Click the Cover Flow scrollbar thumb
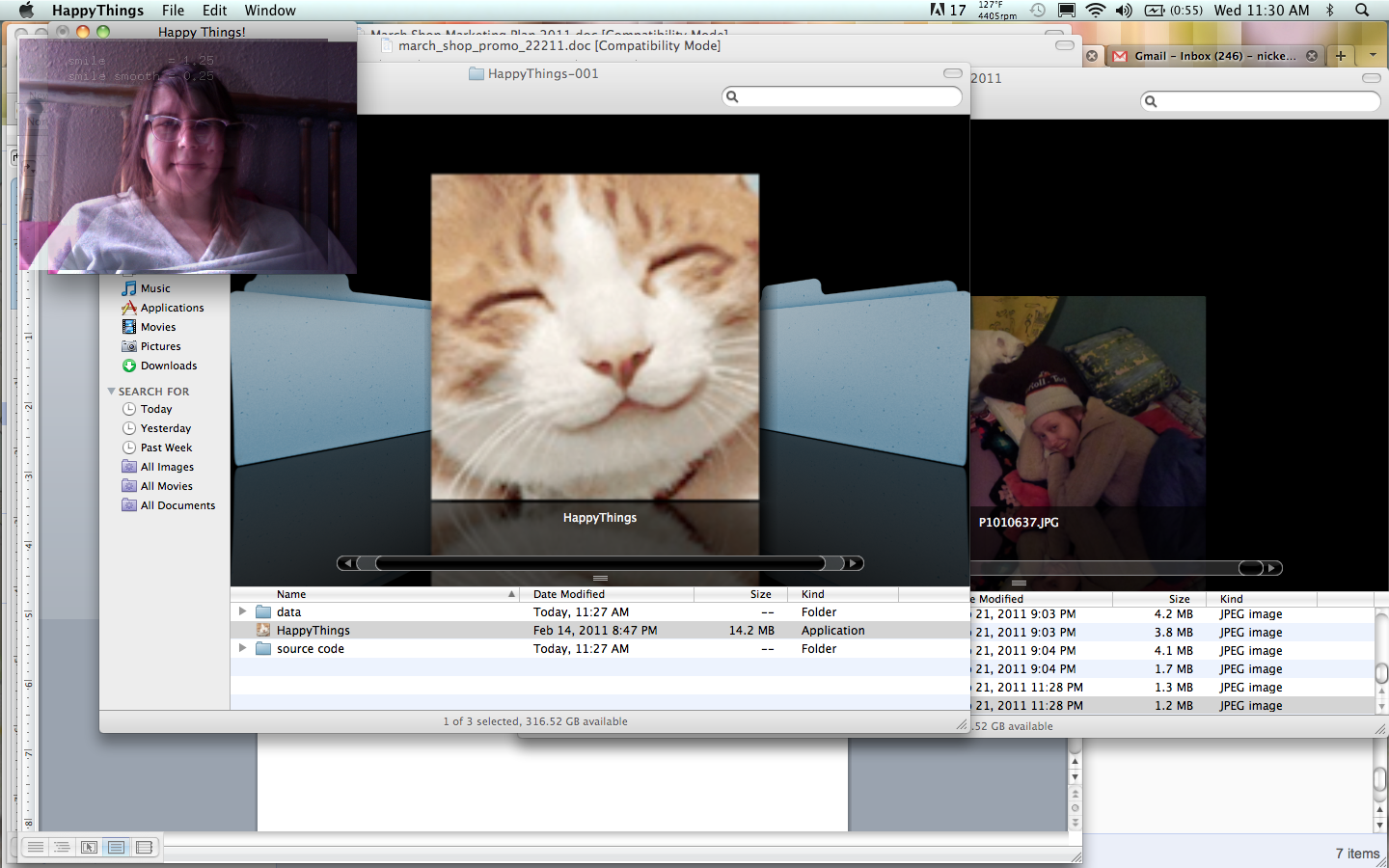Screen dimensions: 1389x868 point(600,563)
